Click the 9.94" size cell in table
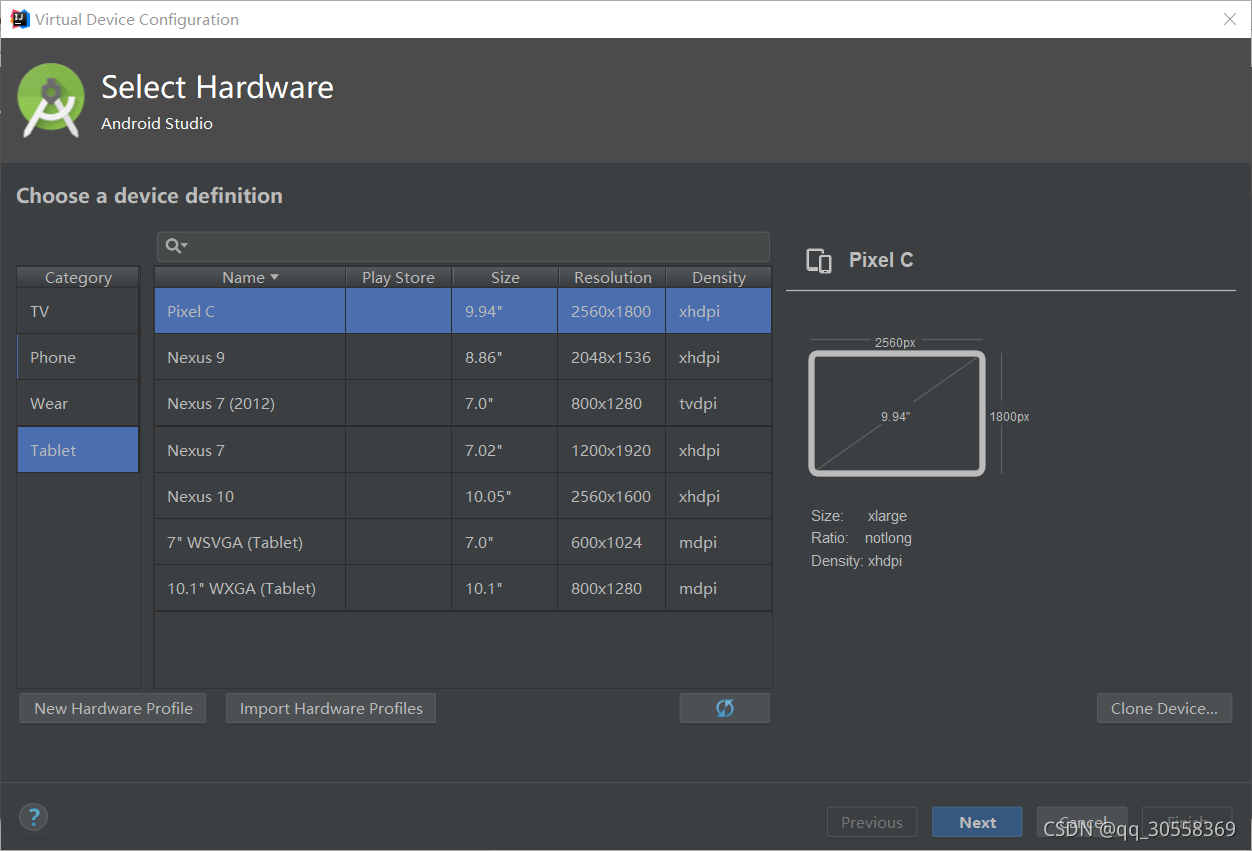This screenshot has width=1252, height=851. tap(505, 311)
